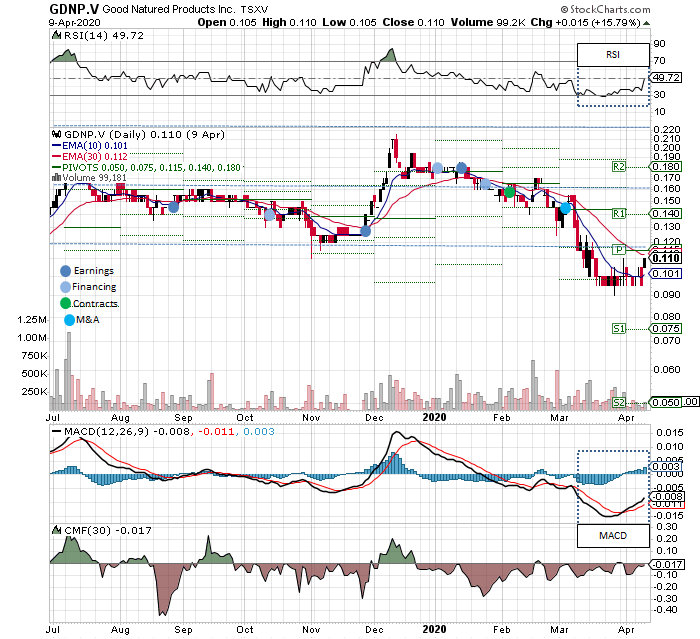Image resolution: width=700 pixels, height=639 pixels.
Task: Click the 0.075 price tag next to S1
Action: coord(666,329)
